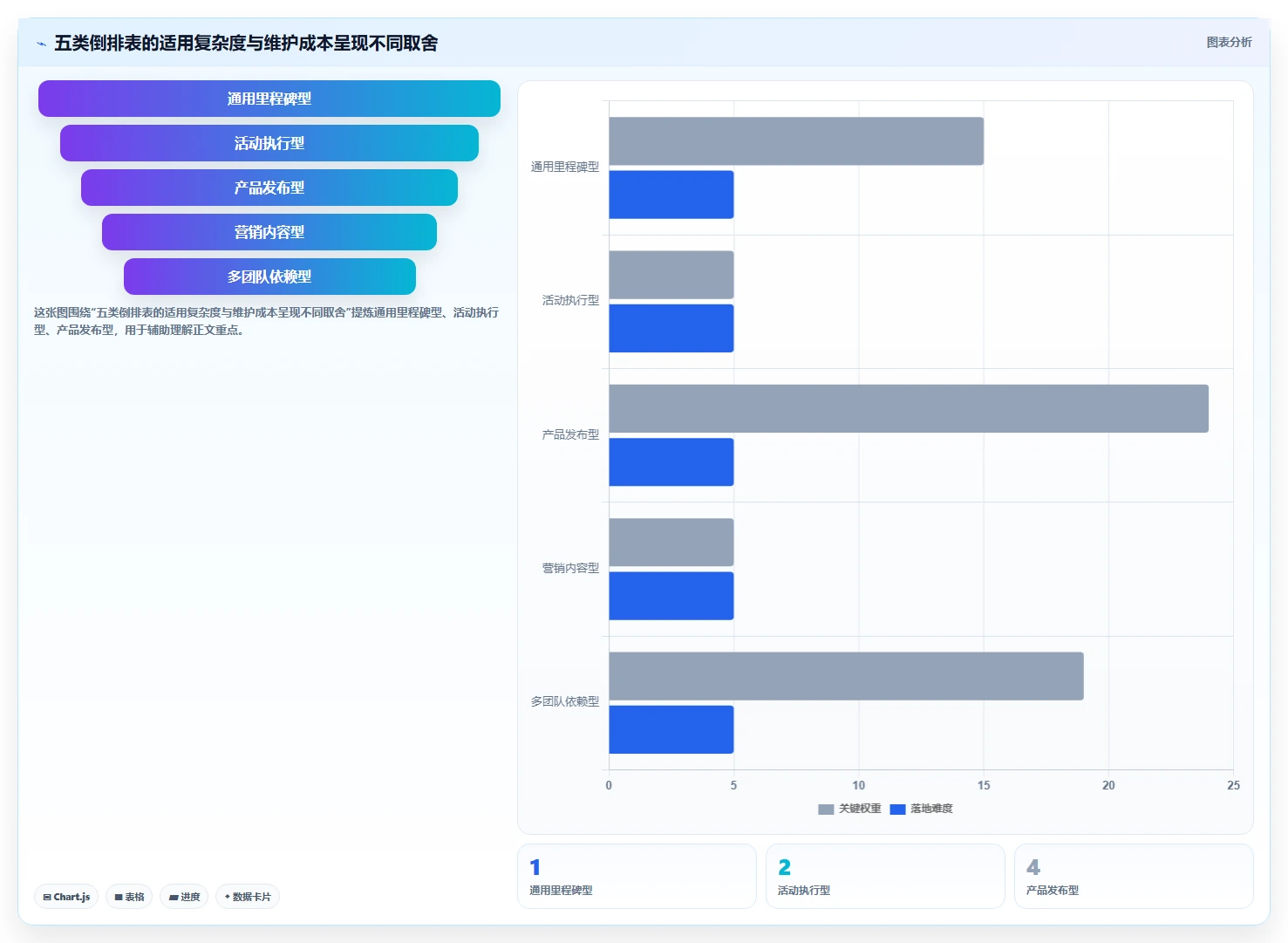
Task: Select the 多团队依赖型 funnel bar
Action: point(269,277)
